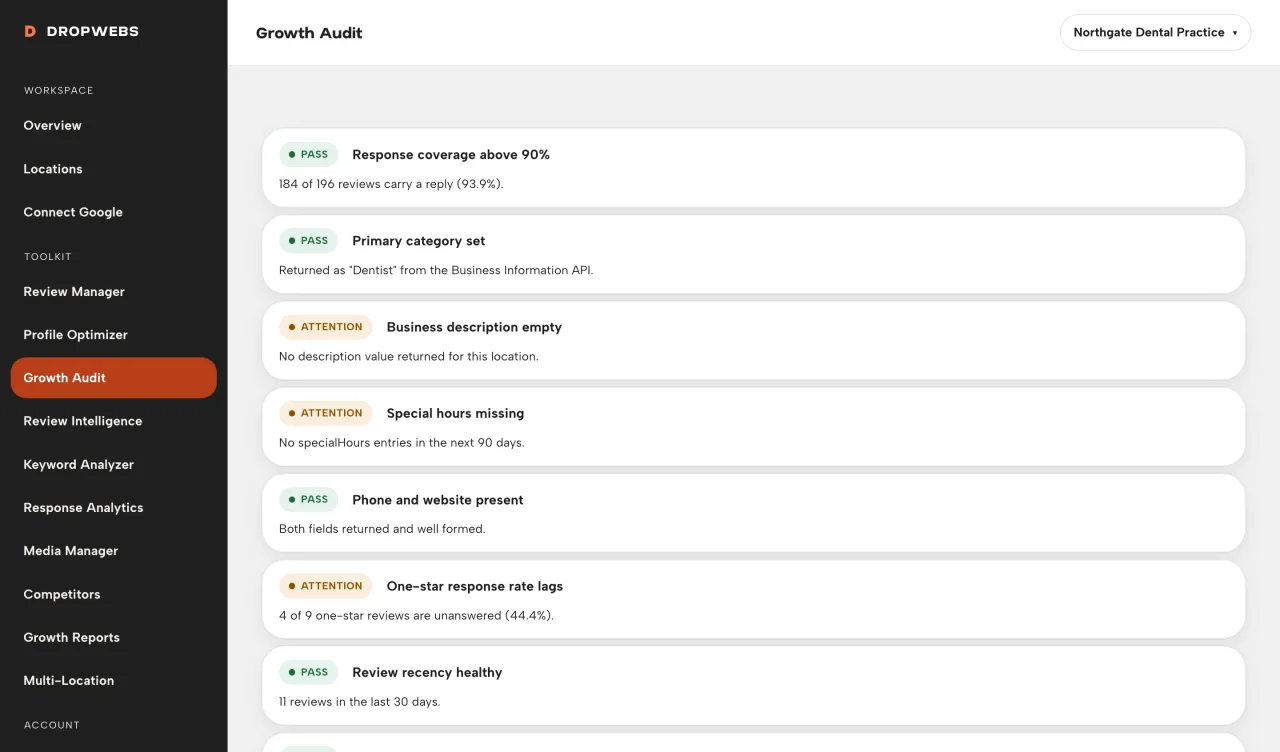Click the PASS badge on Review recency healthy

tap(308, 672)
